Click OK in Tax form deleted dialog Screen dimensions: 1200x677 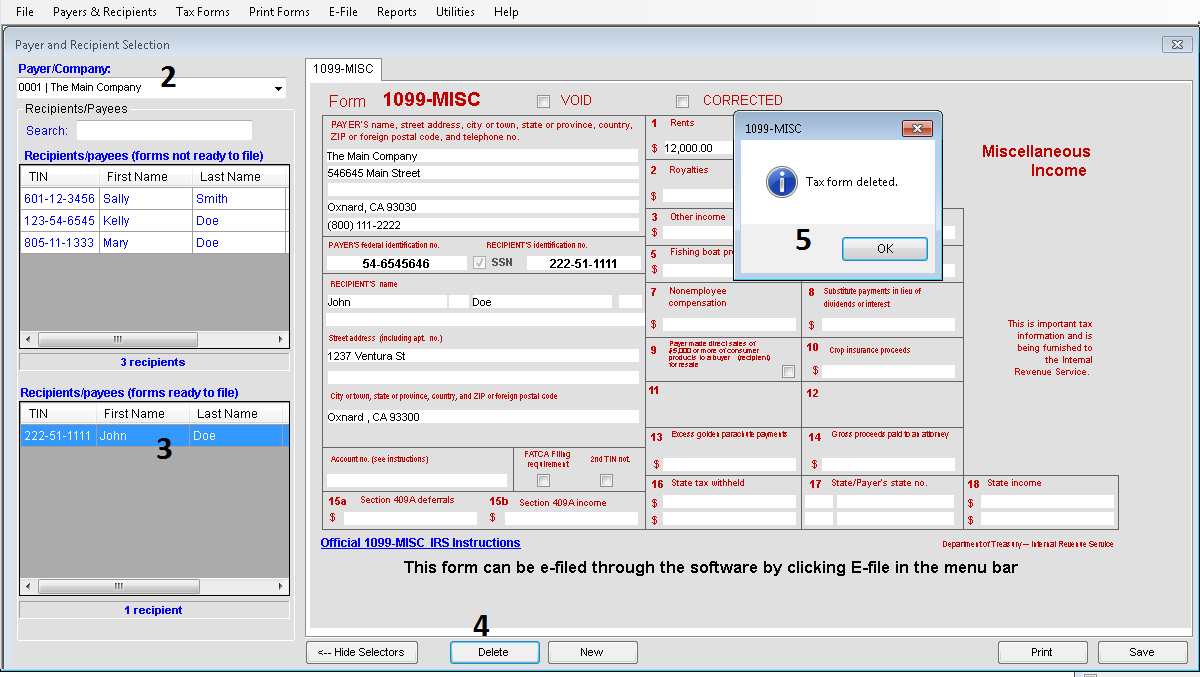885,249
